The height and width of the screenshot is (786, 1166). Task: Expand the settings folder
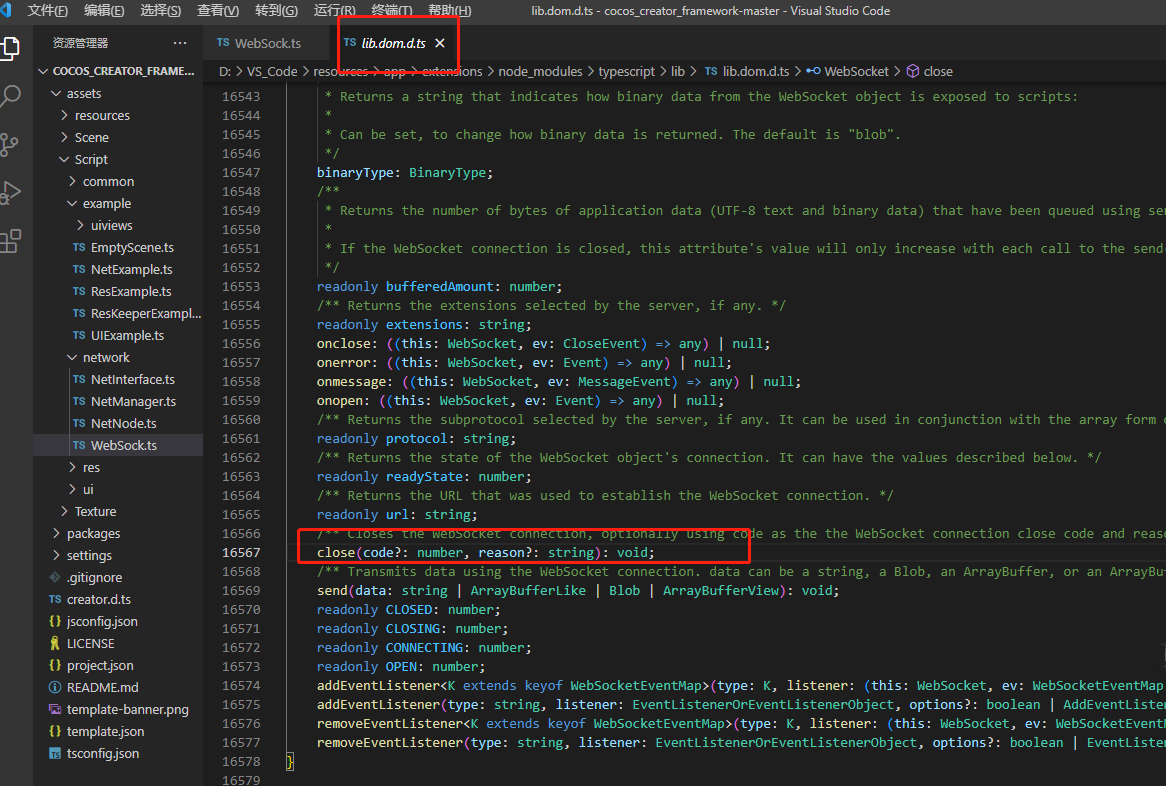(57, 555)
